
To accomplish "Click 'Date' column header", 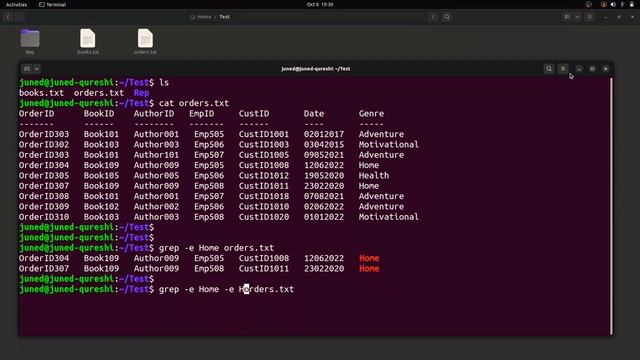I will (314, 113).
